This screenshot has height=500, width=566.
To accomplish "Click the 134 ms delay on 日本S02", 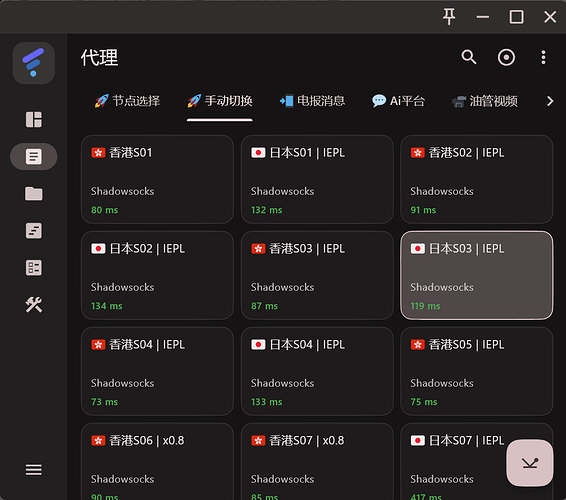I will 106,306.
